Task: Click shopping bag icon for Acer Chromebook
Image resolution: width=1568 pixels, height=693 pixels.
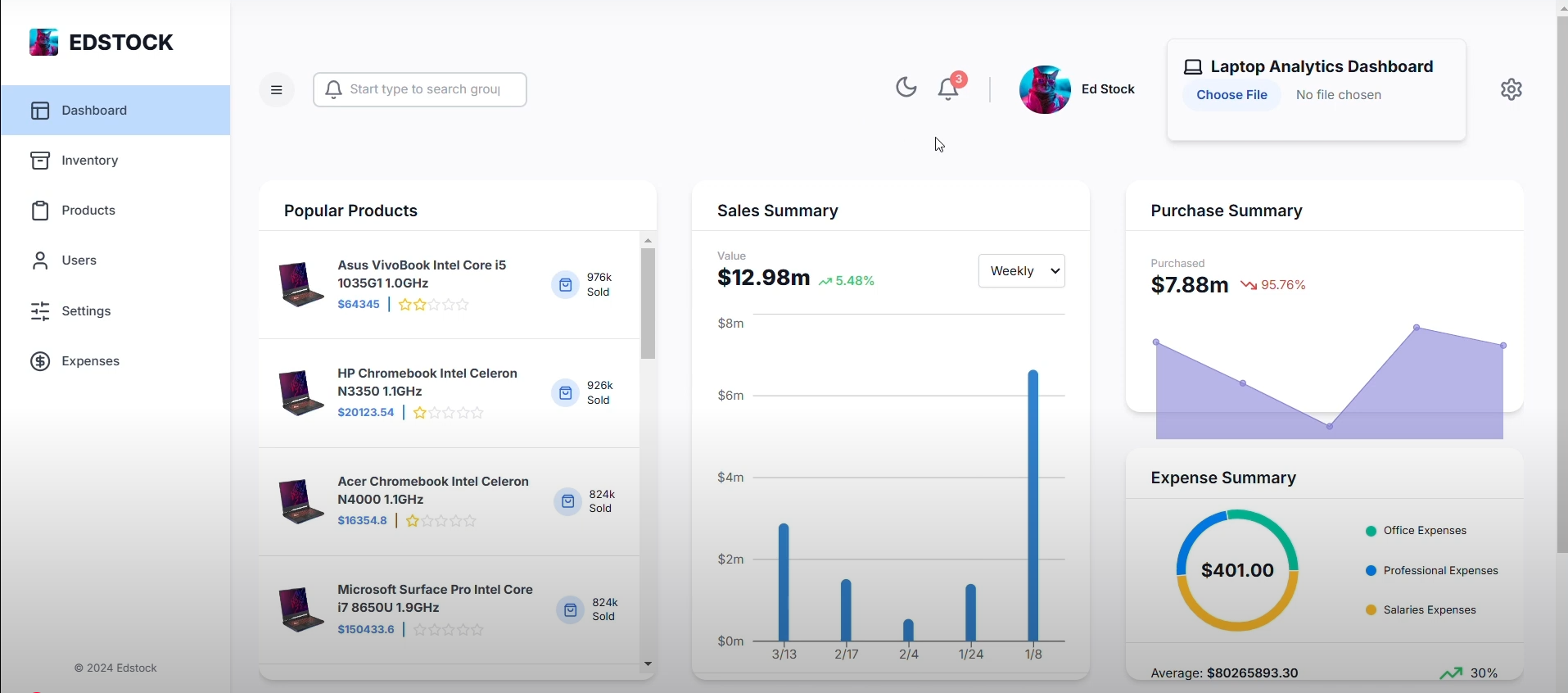Action: click(567, 501)
